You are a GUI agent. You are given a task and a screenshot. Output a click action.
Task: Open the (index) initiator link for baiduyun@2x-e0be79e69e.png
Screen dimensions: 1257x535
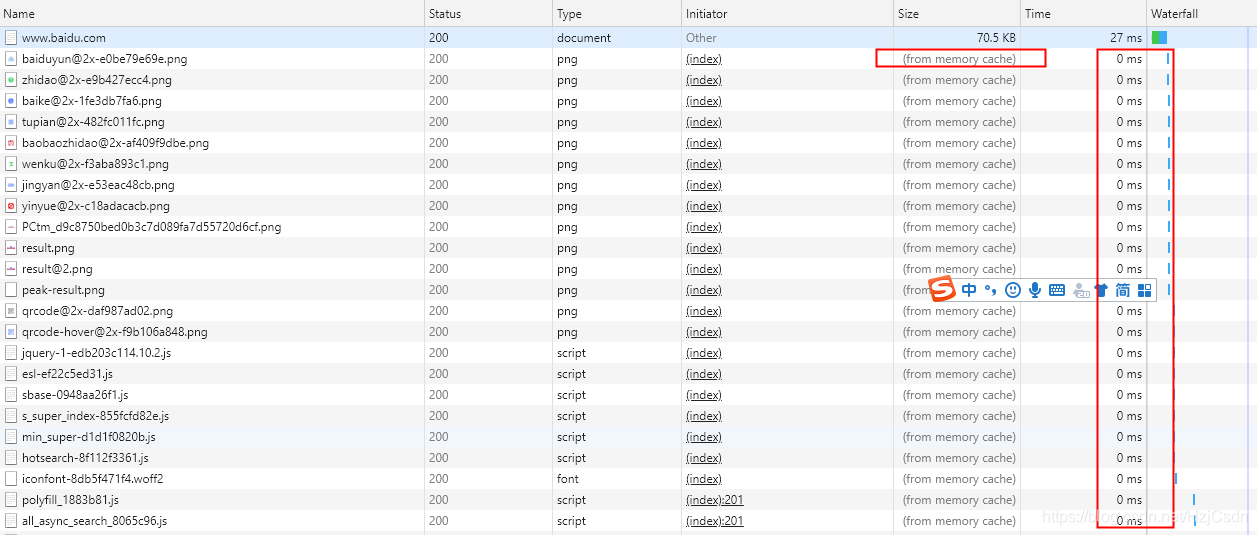704,59
